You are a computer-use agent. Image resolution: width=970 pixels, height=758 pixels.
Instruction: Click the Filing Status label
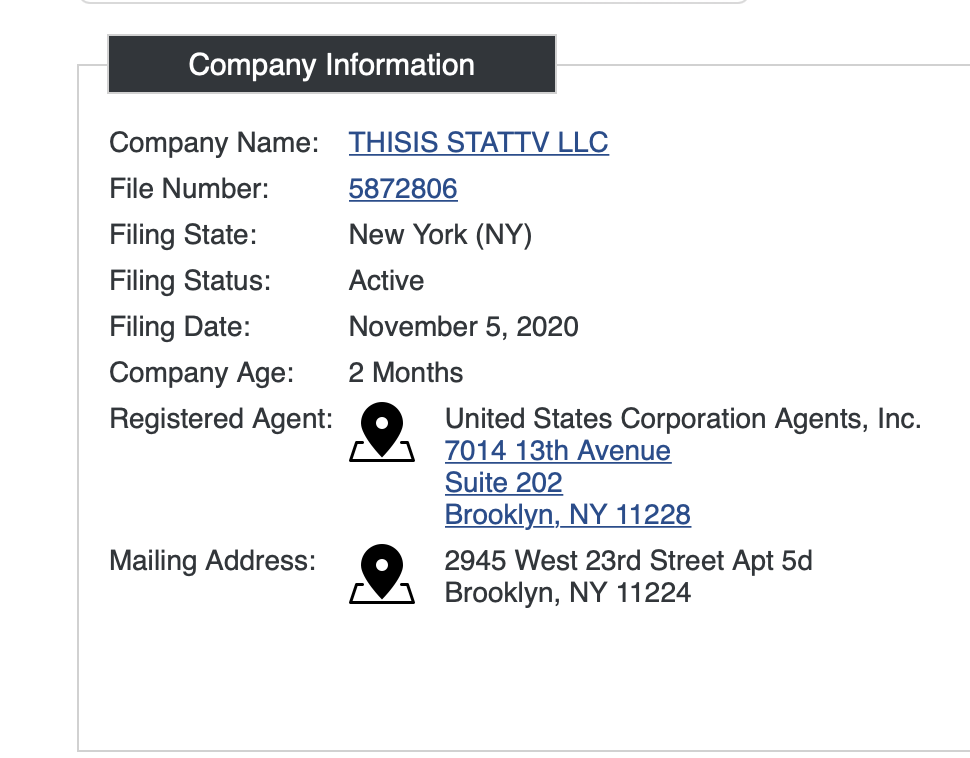[190, 281]
